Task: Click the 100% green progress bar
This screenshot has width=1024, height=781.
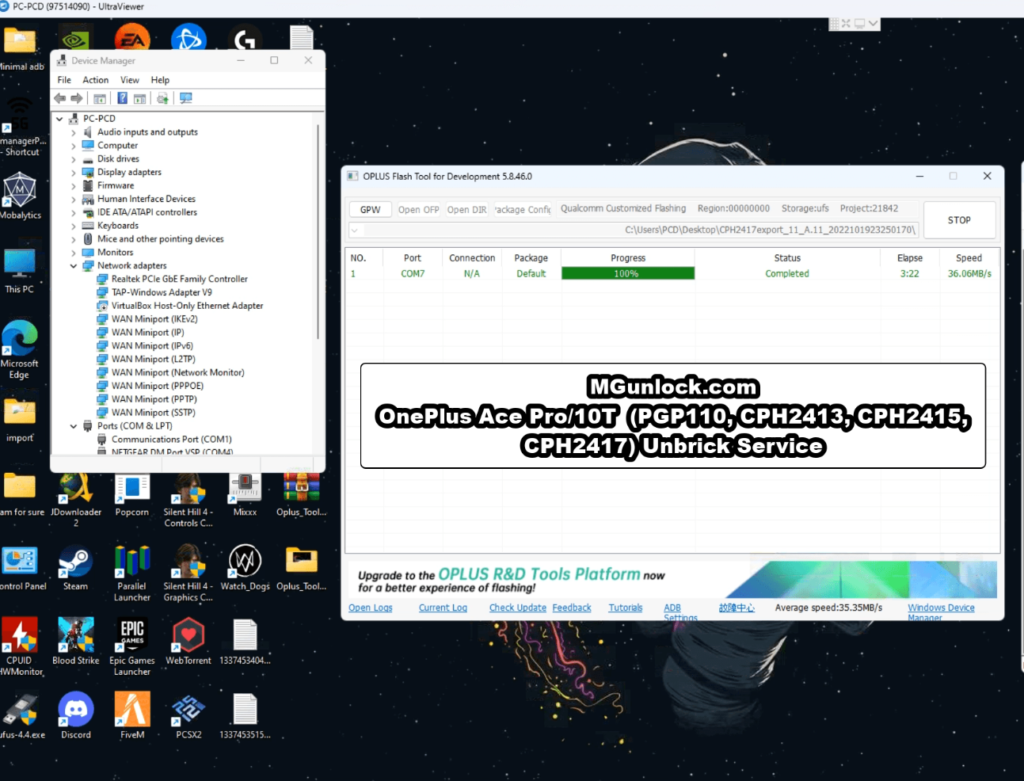Action: (x=628, y=274)
